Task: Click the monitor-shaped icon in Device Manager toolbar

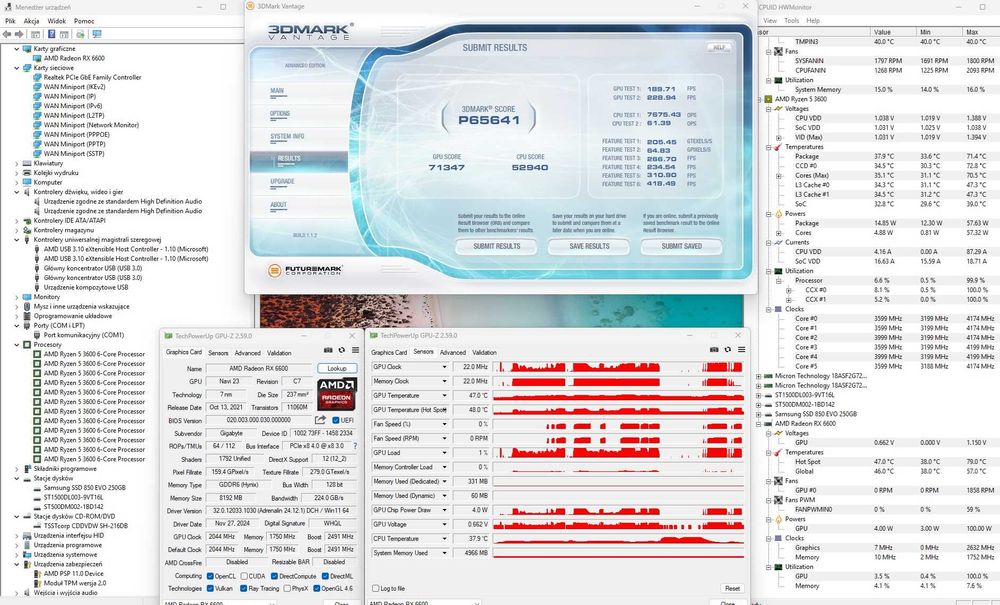Action: coord(97,34)
